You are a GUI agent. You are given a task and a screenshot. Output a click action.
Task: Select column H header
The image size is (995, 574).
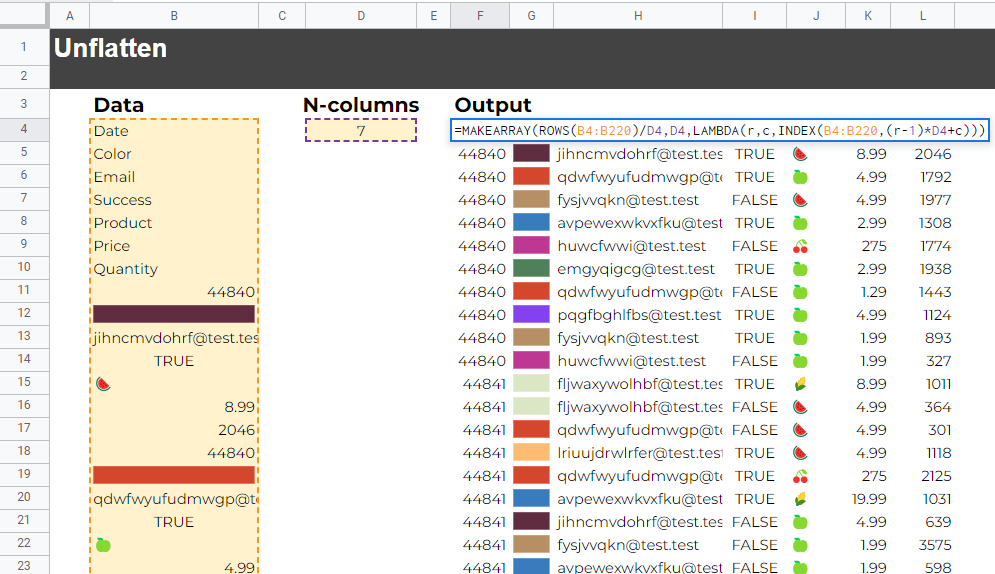pyautogui.click(x=638, y=16)
